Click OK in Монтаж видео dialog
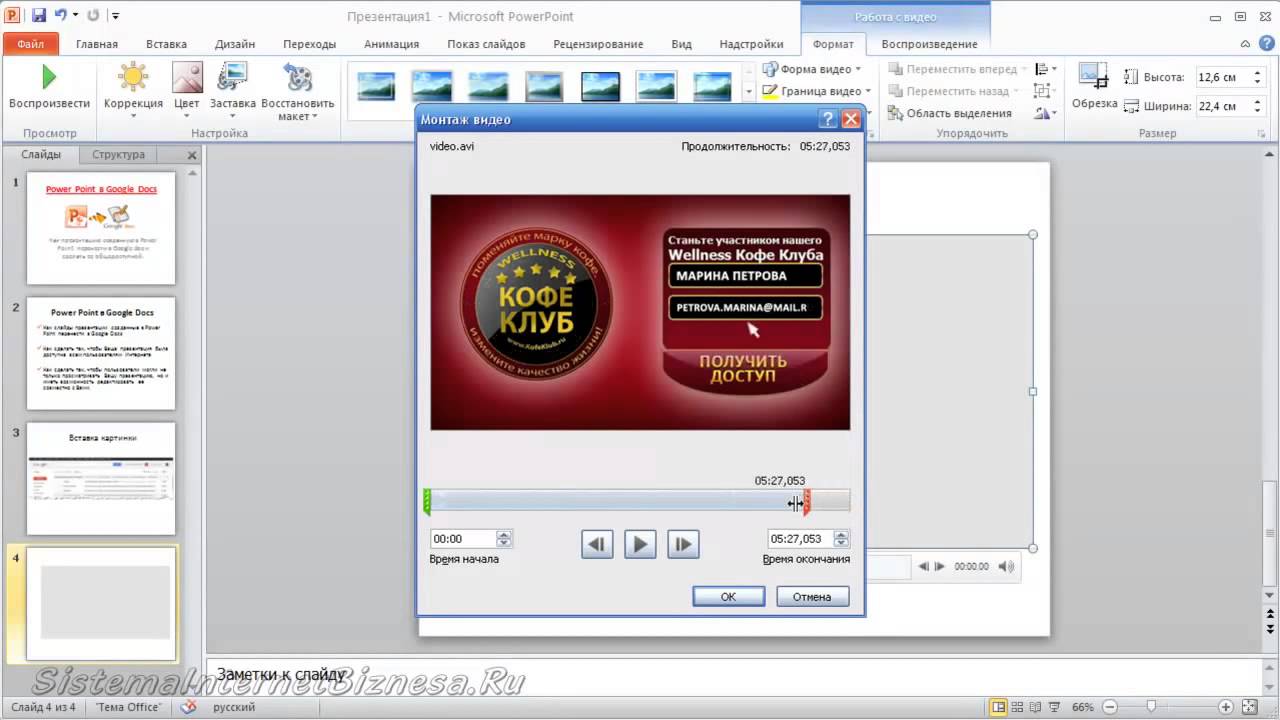The image size is (1280, 720). [x=728, y=596]
